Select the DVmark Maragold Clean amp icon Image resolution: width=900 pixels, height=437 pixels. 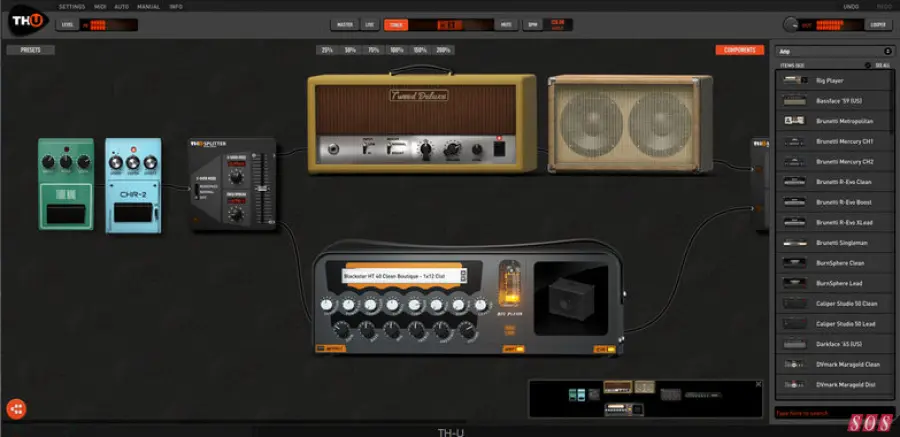click(x=795, y=364)
